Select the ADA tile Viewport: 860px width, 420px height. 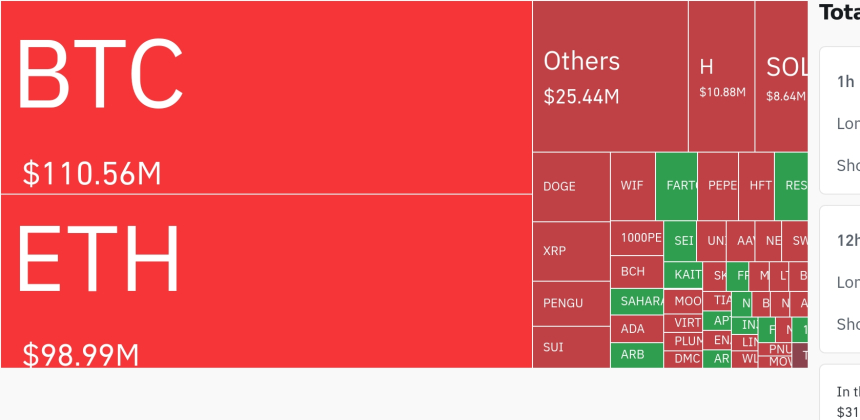coord(637,329)
